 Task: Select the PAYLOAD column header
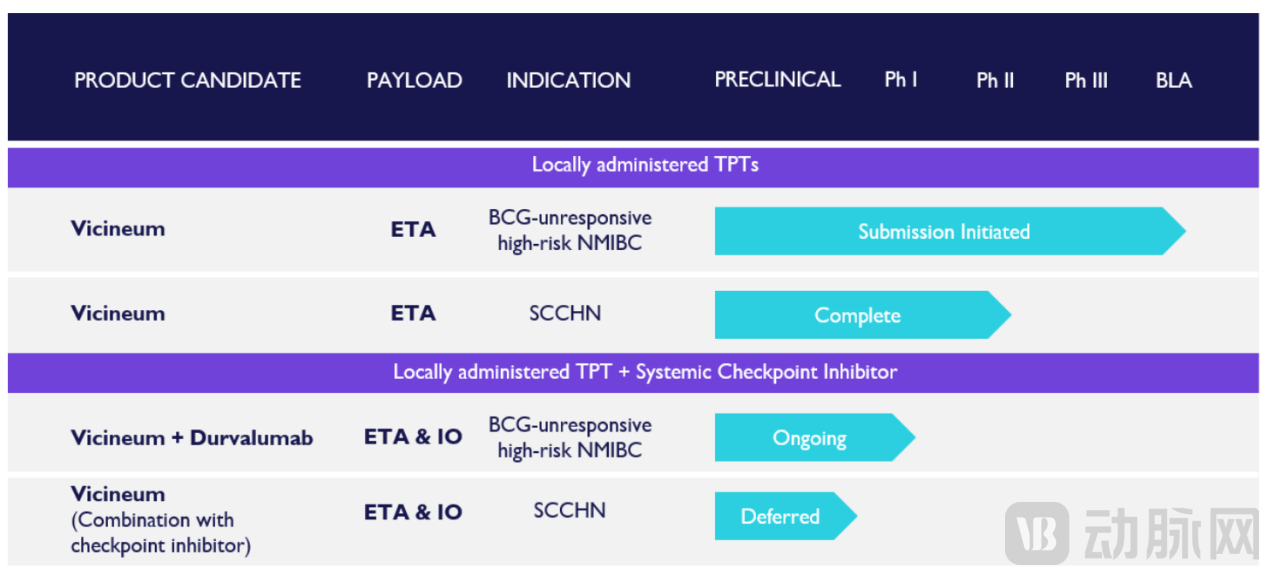pos(414,80)
